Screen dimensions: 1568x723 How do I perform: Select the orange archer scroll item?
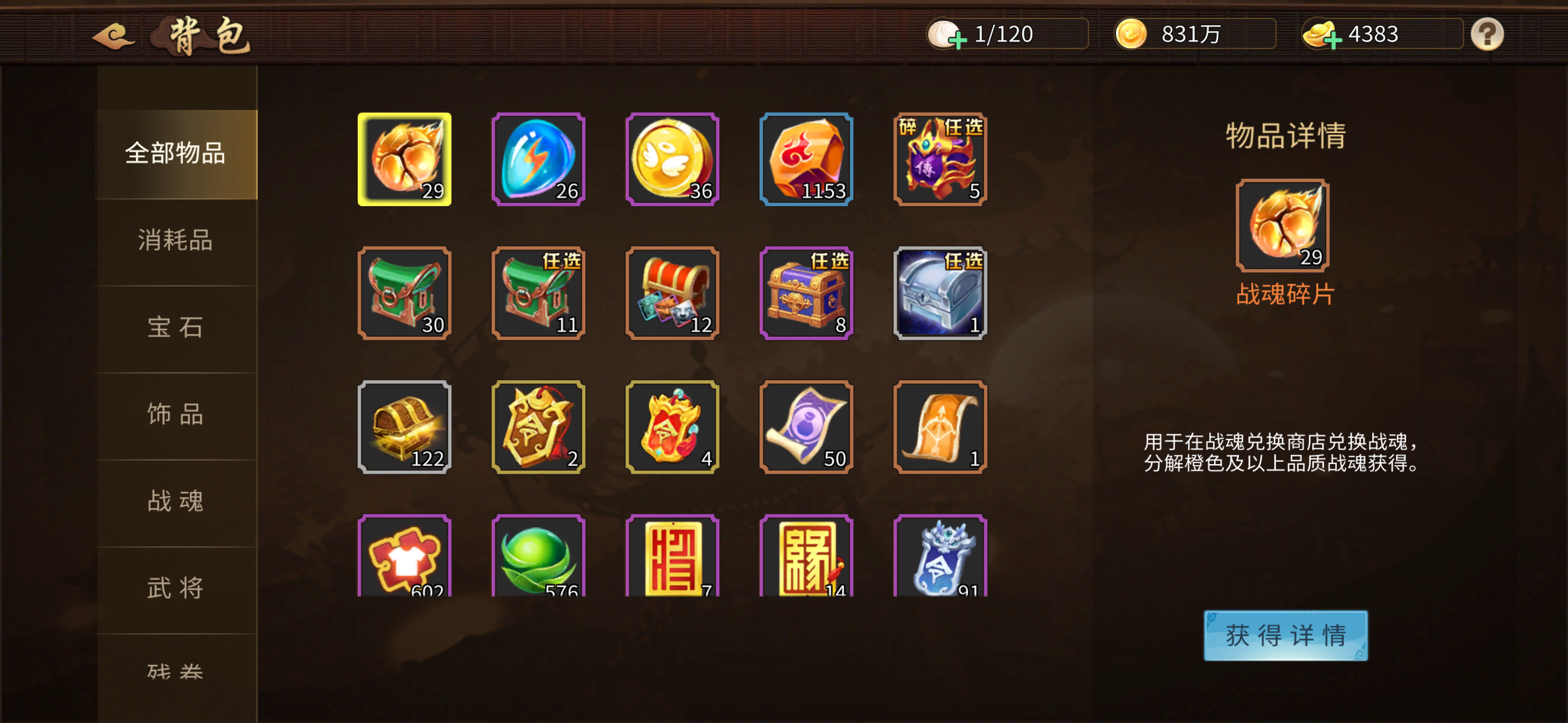click(940, 427)
